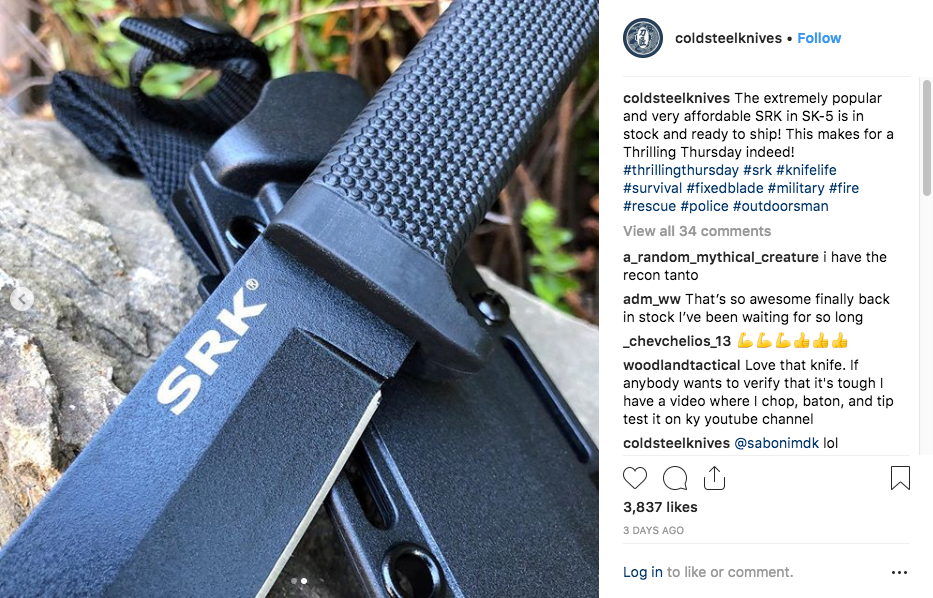Open the comment bubble icon
The height and width of the screenshot is (598, 933).
pos(675,478)
